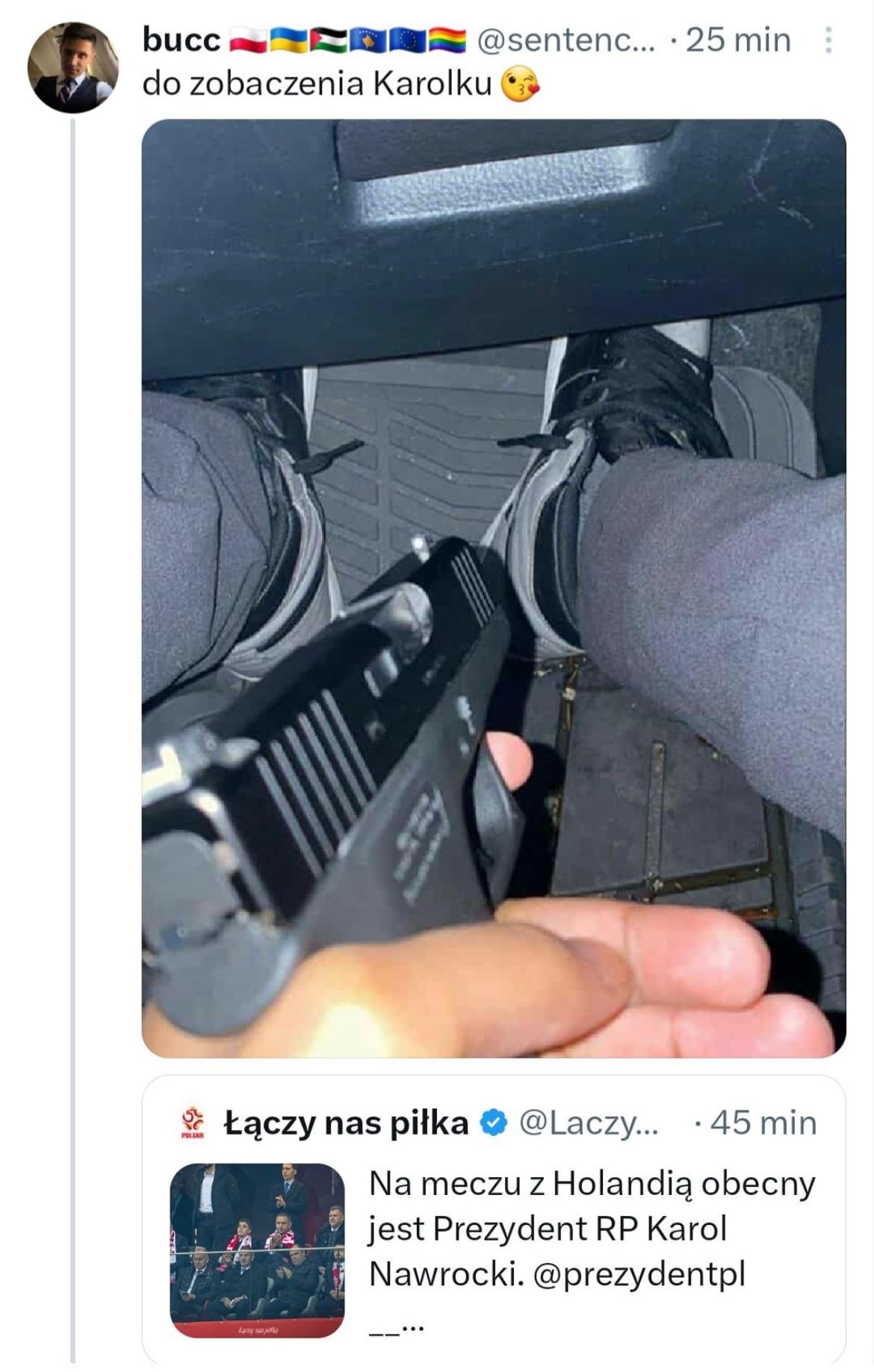This screenshot has height=1372, width=874.
Task: Open the bucc display name link
Action: (181, 40)
